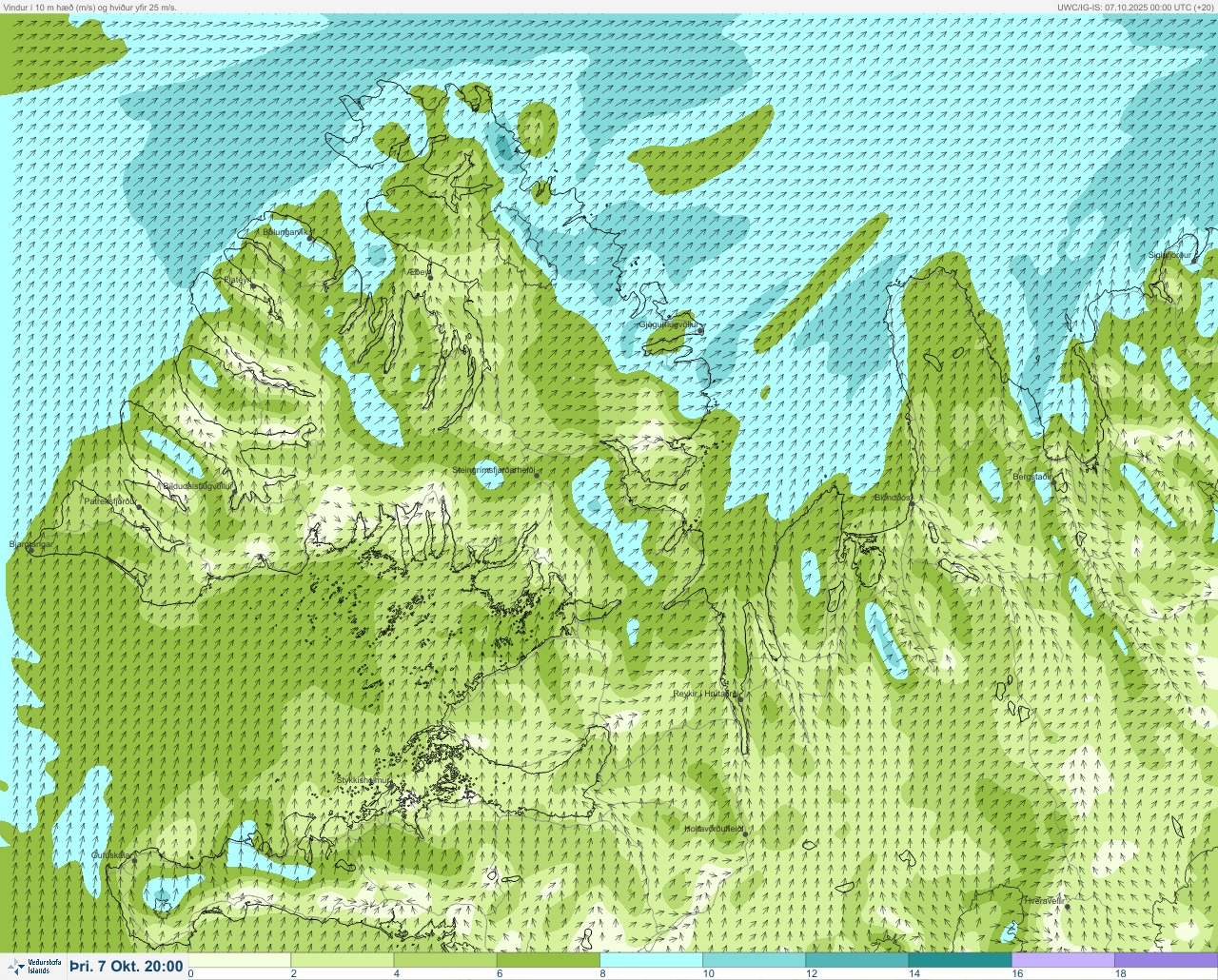Select the above-18 m/s purple legend swatch
This screenshot has width=1218, height=980.
(x=1167, y=960)
